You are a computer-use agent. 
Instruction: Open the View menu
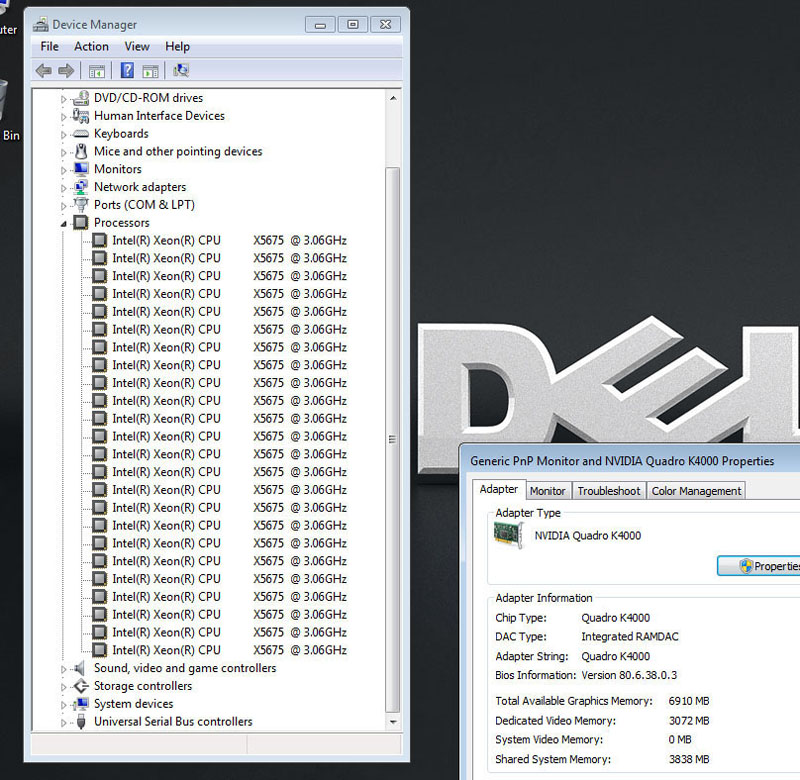tap(137, 46)
